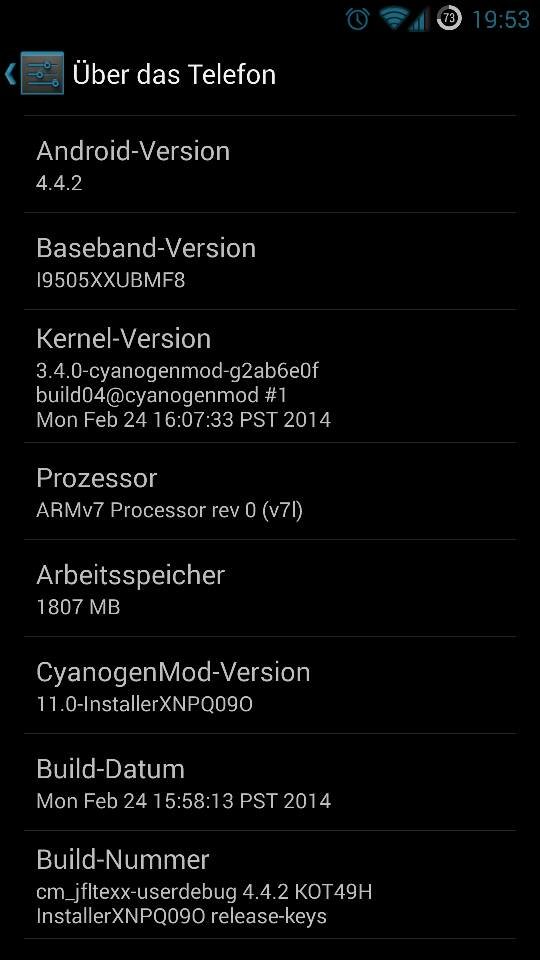Screen dimensions: 540x960
Task: Select the Prozessor ARMv7 entry
Action: [270, 491]
